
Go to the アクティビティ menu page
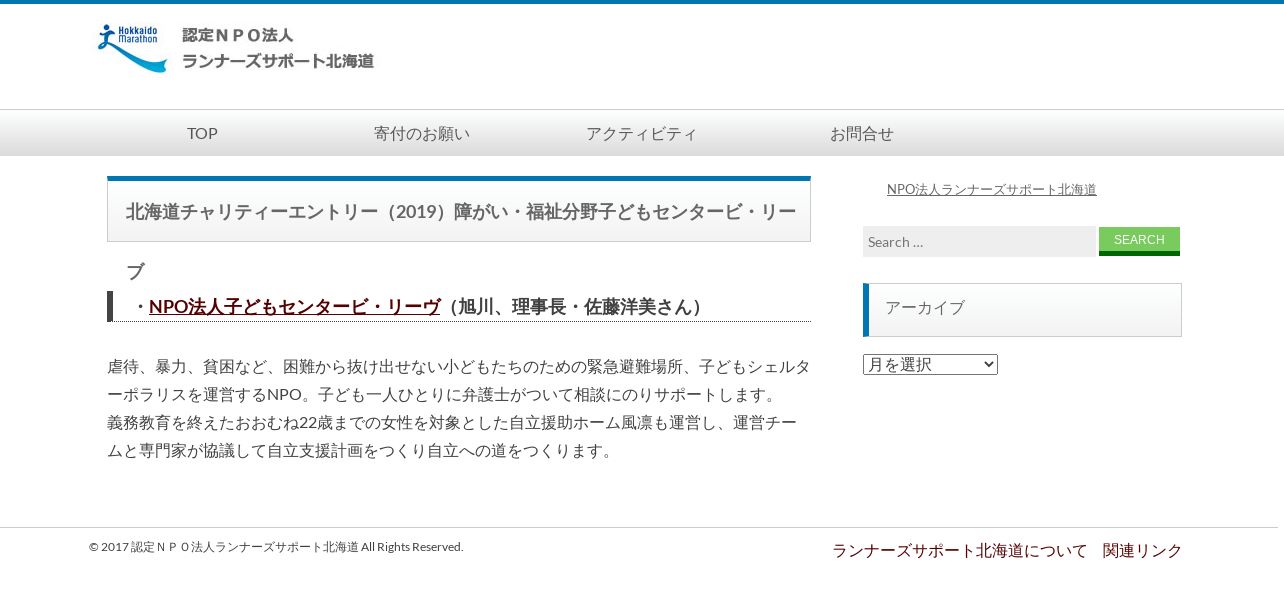click(642, 133)
